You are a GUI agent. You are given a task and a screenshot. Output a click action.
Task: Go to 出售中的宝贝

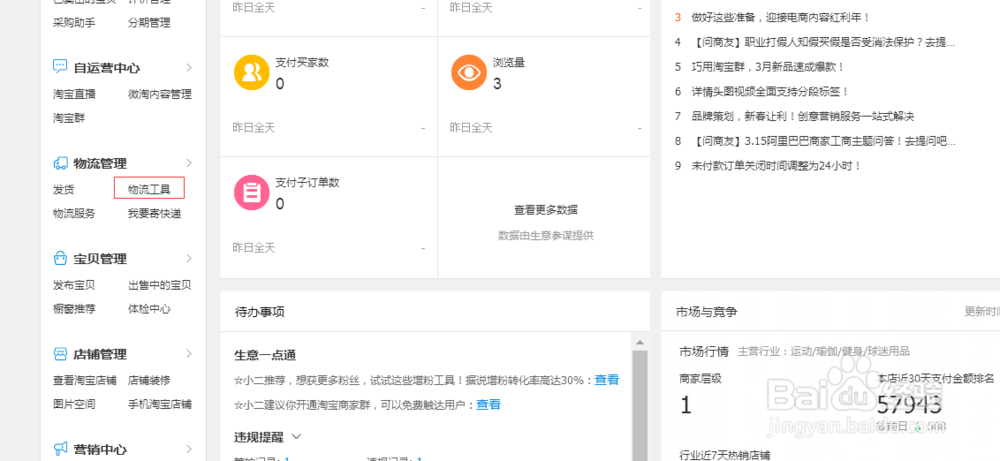[x=159, y=285]
